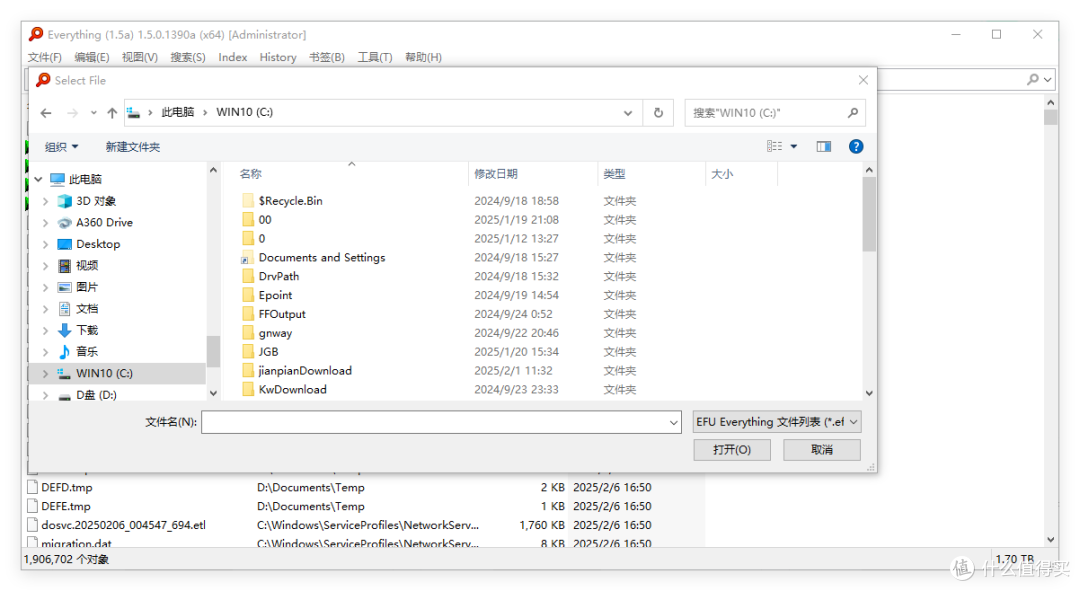Click the gnway folder icon
The width and height of the screenshot is (1080, 591).
(248, 333)
